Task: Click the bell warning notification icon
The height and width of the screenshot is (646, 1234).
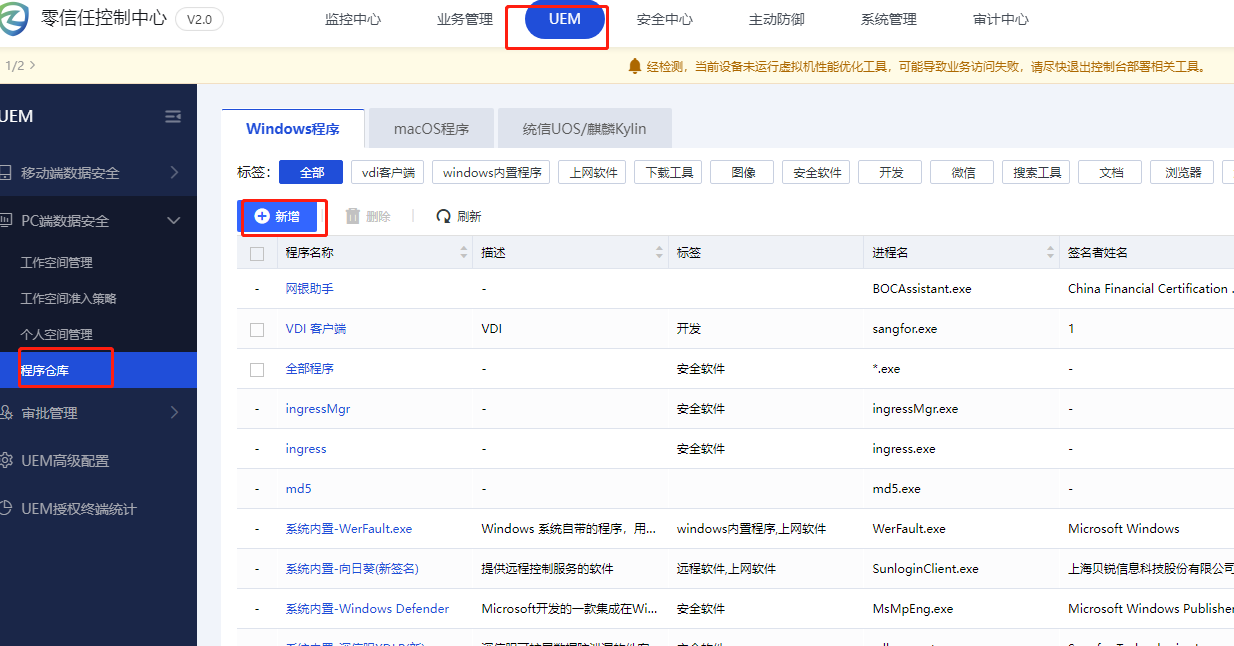Action: click(x=634, y=66)
